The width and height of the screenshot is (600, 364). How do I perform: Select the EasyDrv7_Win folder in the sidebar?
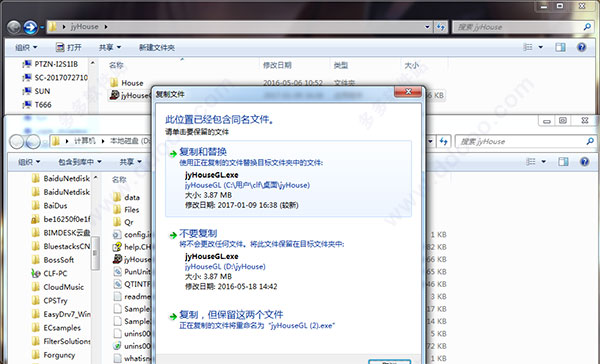[x=61, y=314]
